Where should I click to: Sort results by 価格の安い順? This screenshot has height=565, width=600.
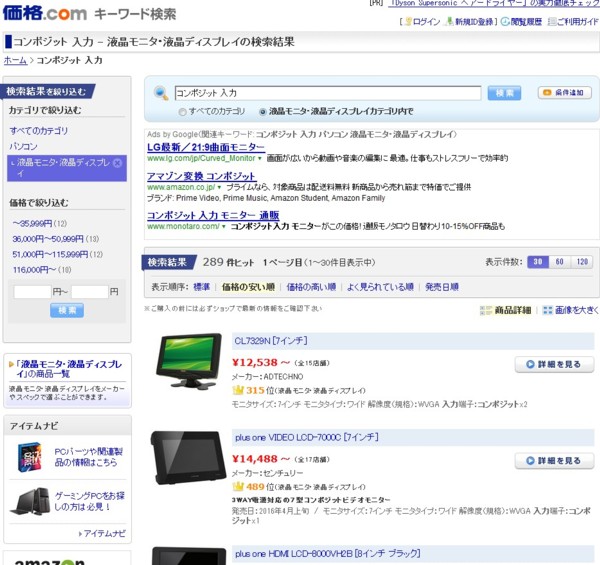248,287
